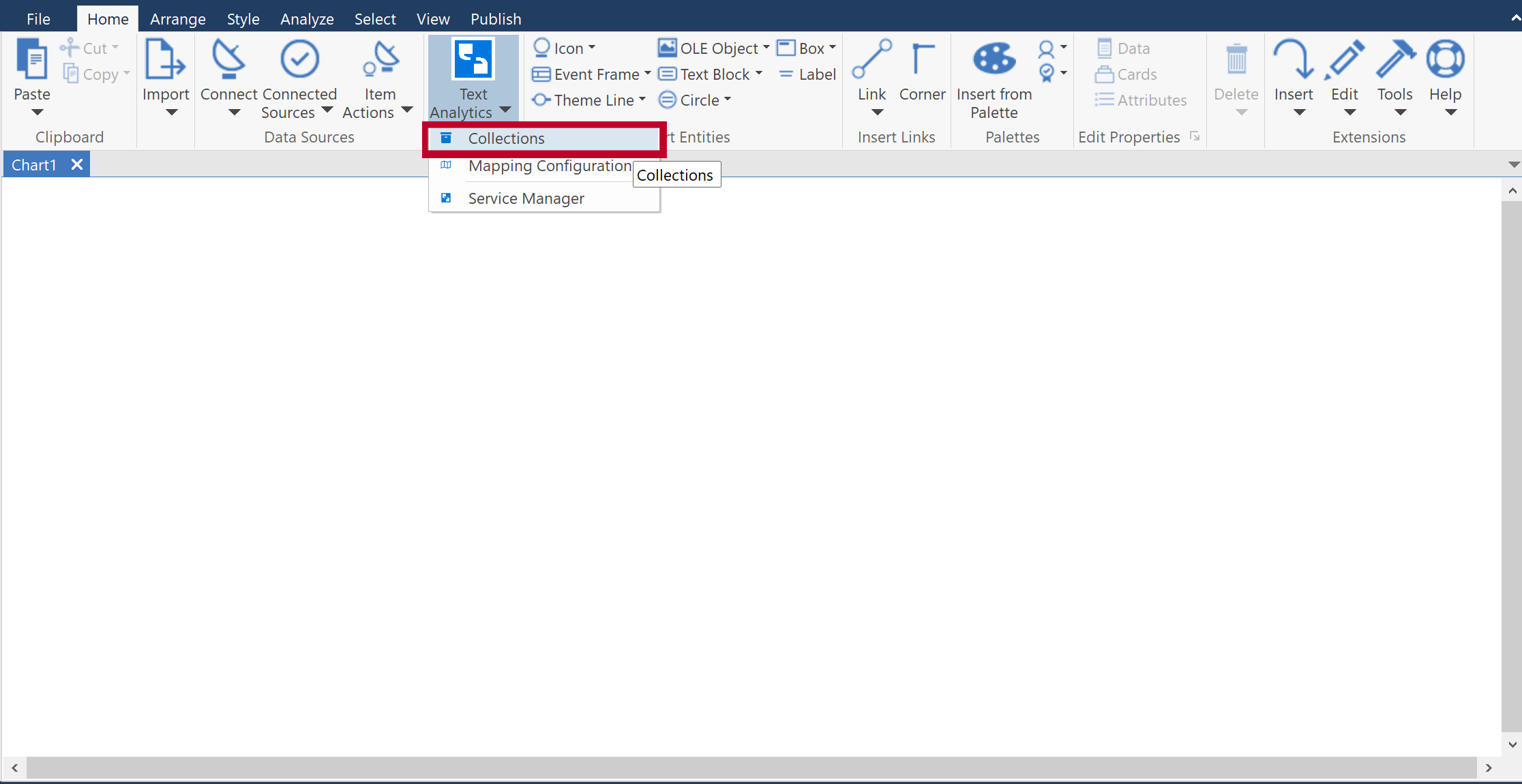Open the Publish menu
The image size is (1522, 784).
[496, 18]
